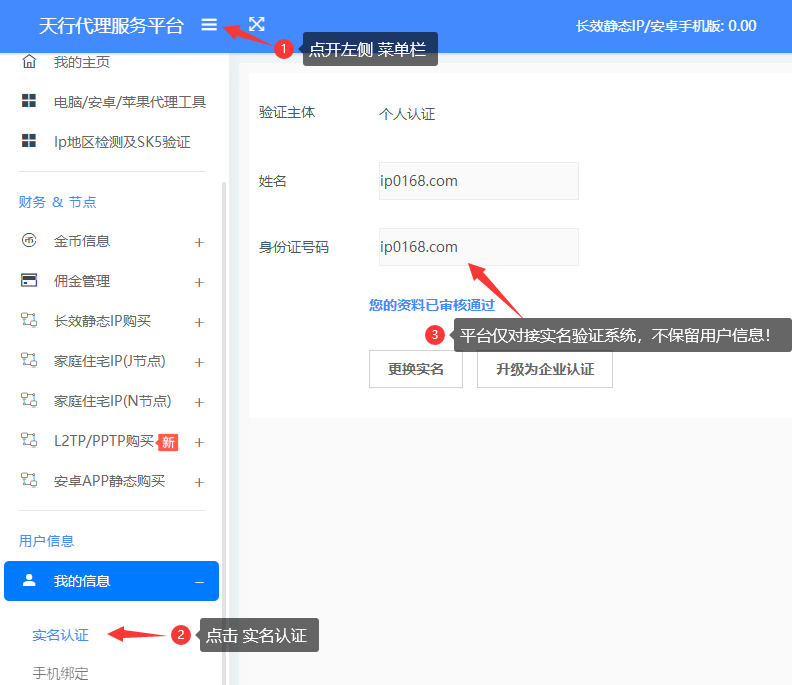This screenshot has height=685, width=792.
Task: Click the grid icon beside 电脑/安卓/苹果代理工具
Action: click(29, 101)
